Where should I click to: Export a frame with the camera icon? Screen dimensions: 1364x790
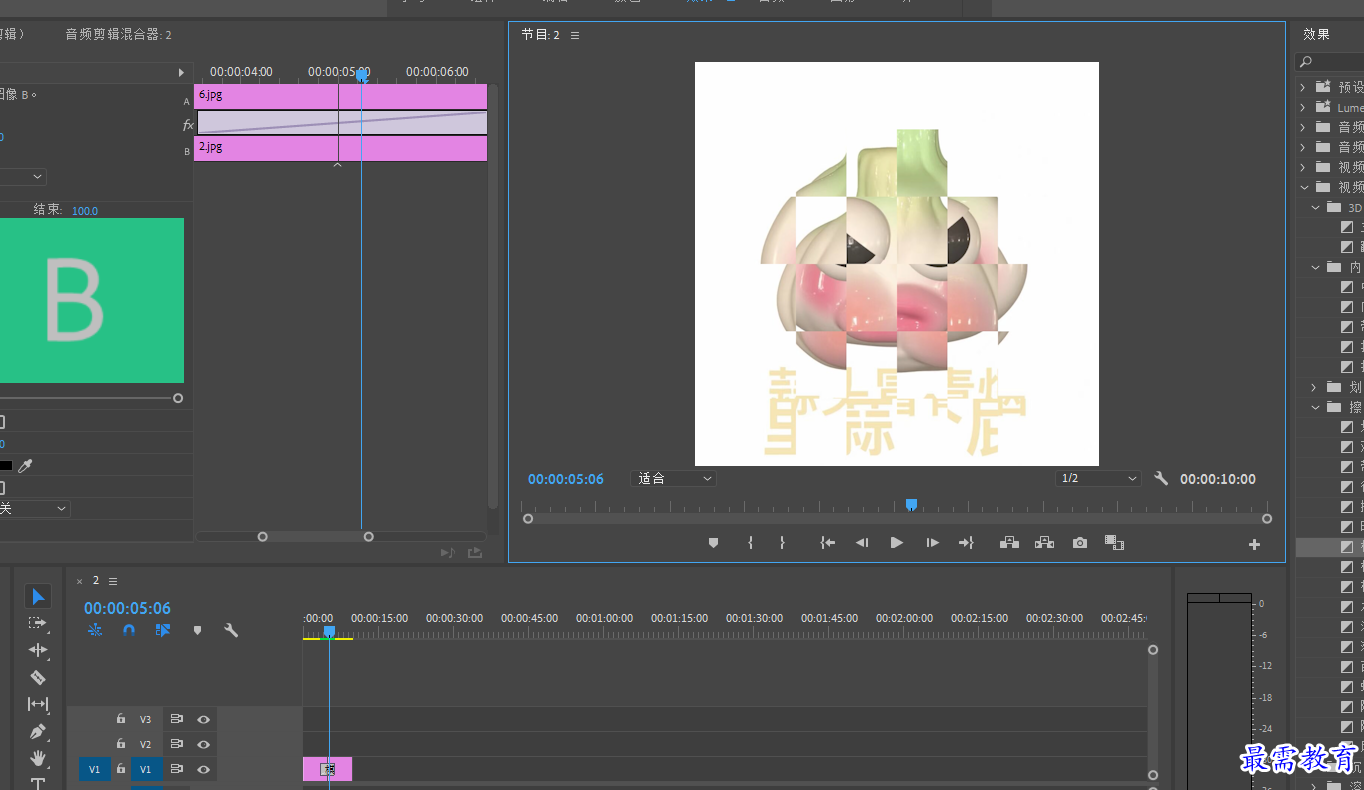[1080, 543]
